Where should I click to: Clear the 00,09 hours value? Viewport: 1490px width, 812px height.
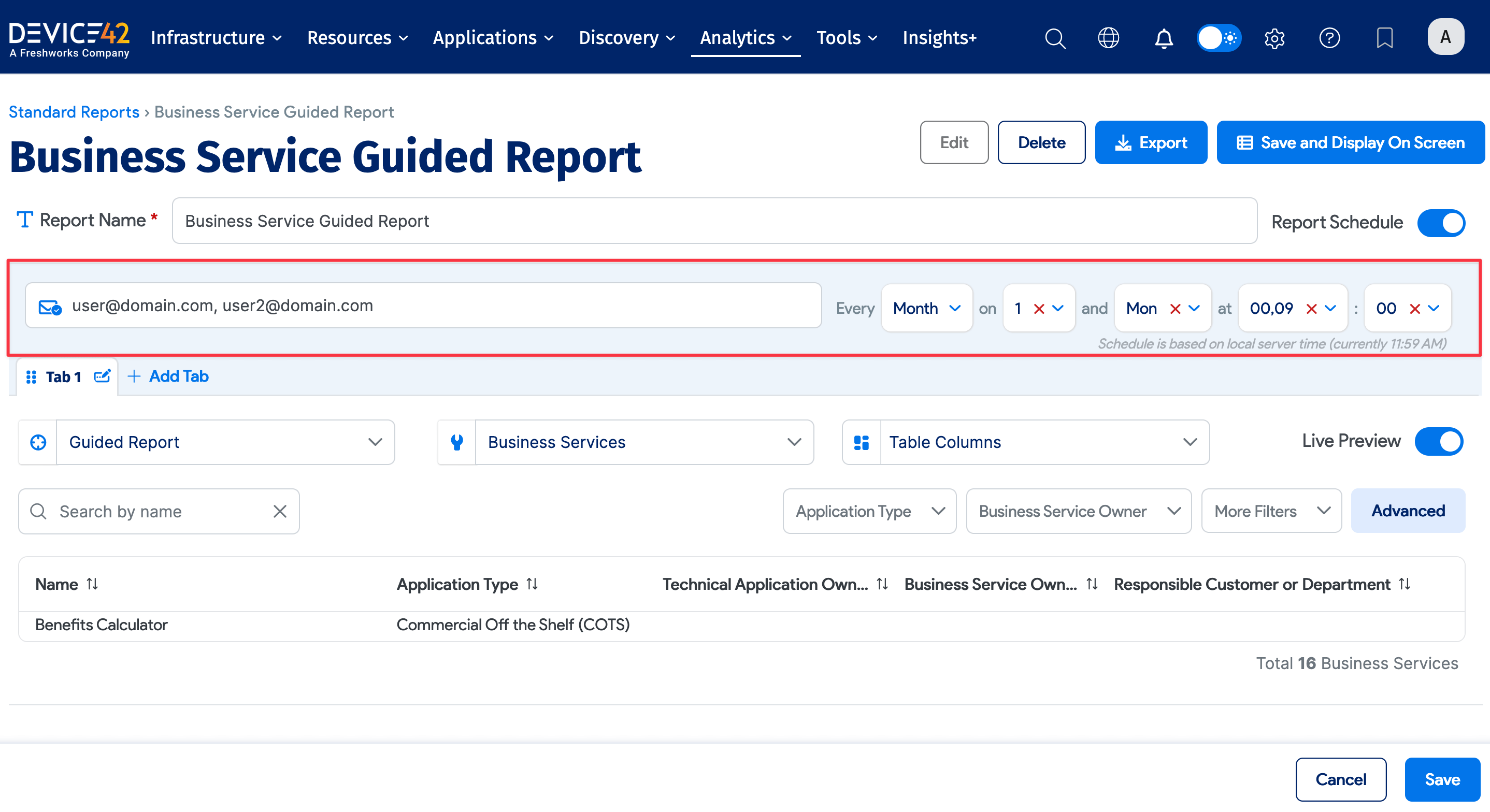click(x=1311, y=309)
